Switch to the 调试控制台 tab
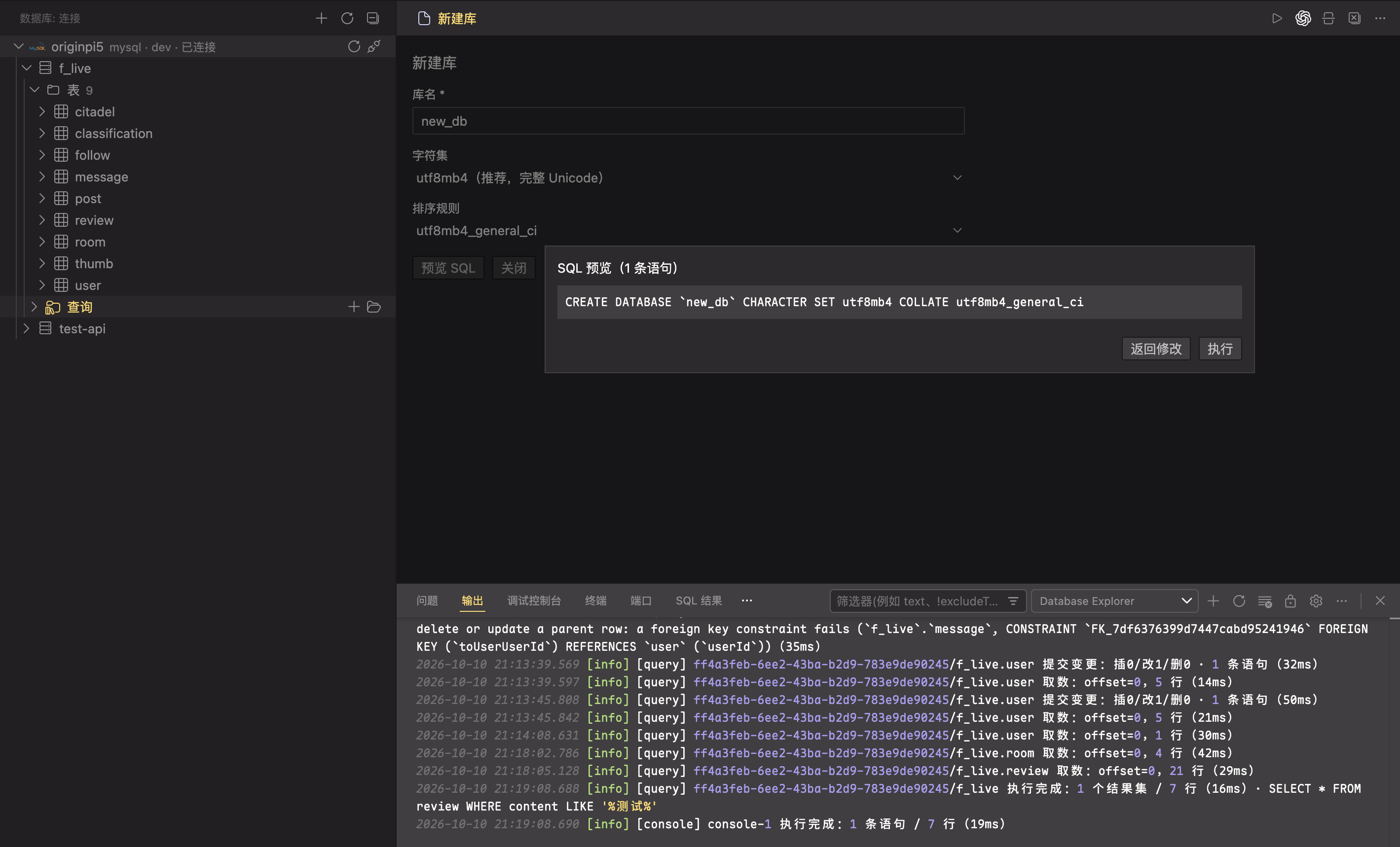1400x847 pixels. (534, 600)
